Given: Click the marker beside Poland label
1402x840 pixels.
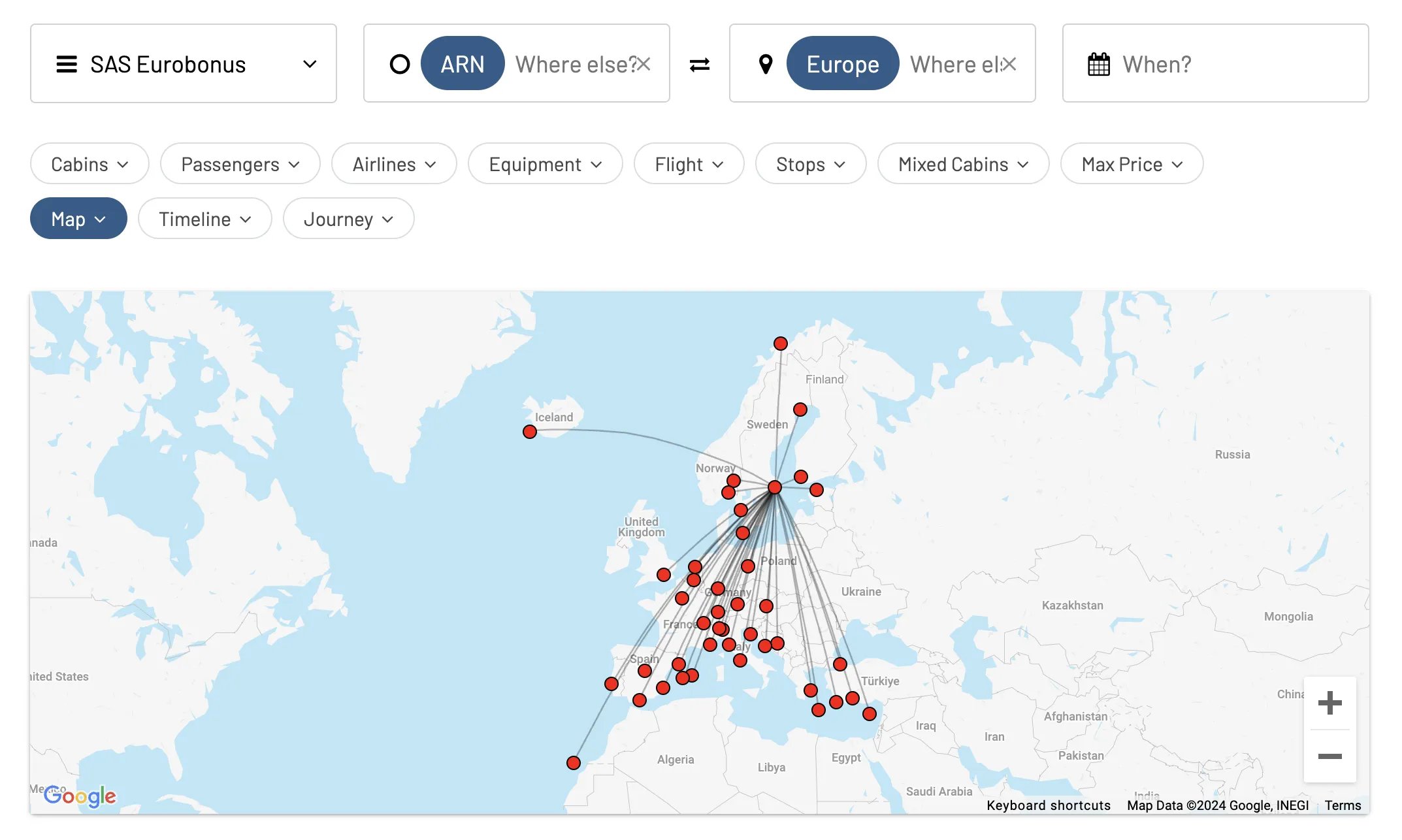Looking at the screenshot, I should tap(748, 566).
